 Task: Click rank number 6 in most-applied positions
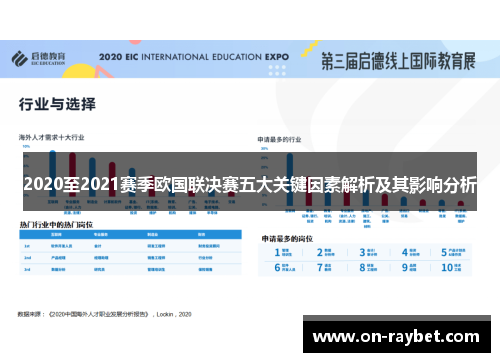[277, 267]
